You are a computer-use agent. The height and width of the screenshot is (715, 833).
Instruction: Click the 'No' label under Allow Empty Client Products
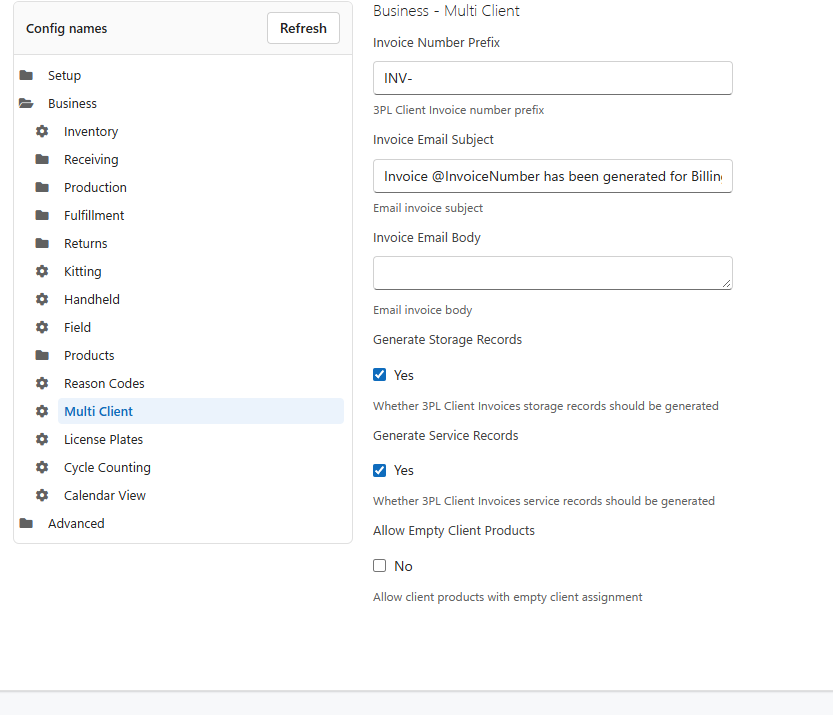(x=403, y=566)
